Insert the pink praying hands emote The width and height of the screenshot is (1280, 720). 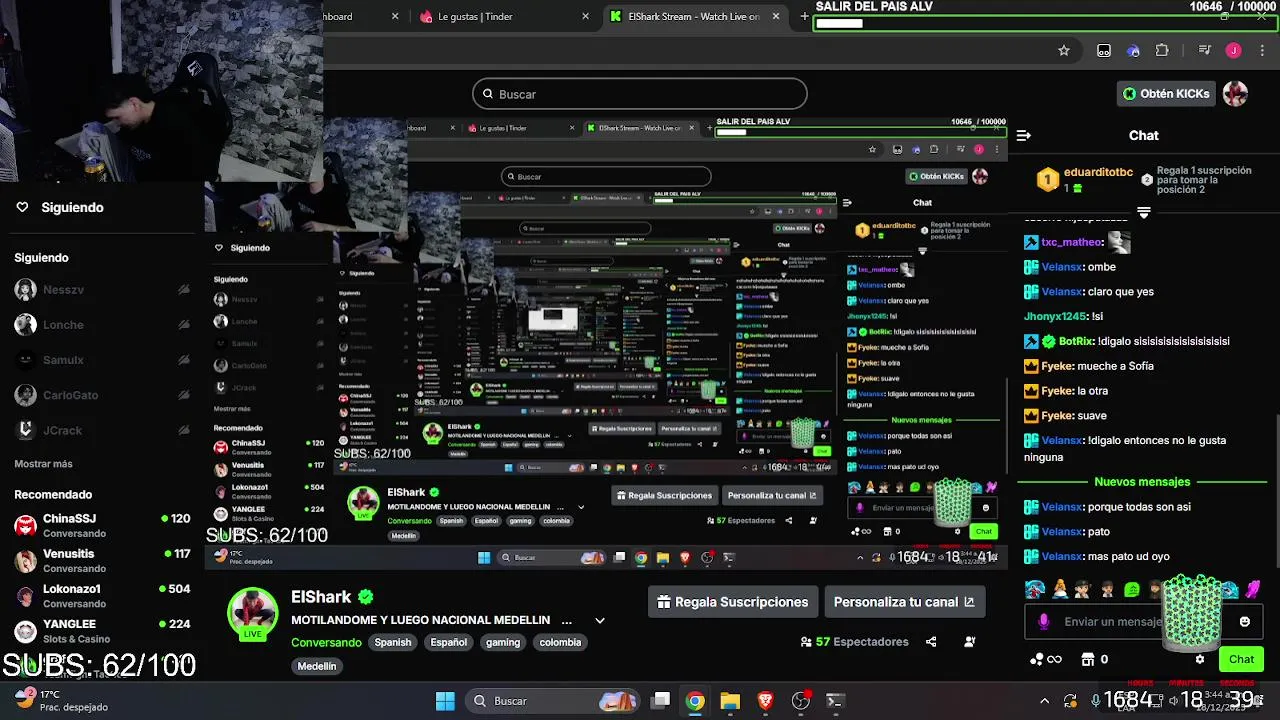(1253, 590)
